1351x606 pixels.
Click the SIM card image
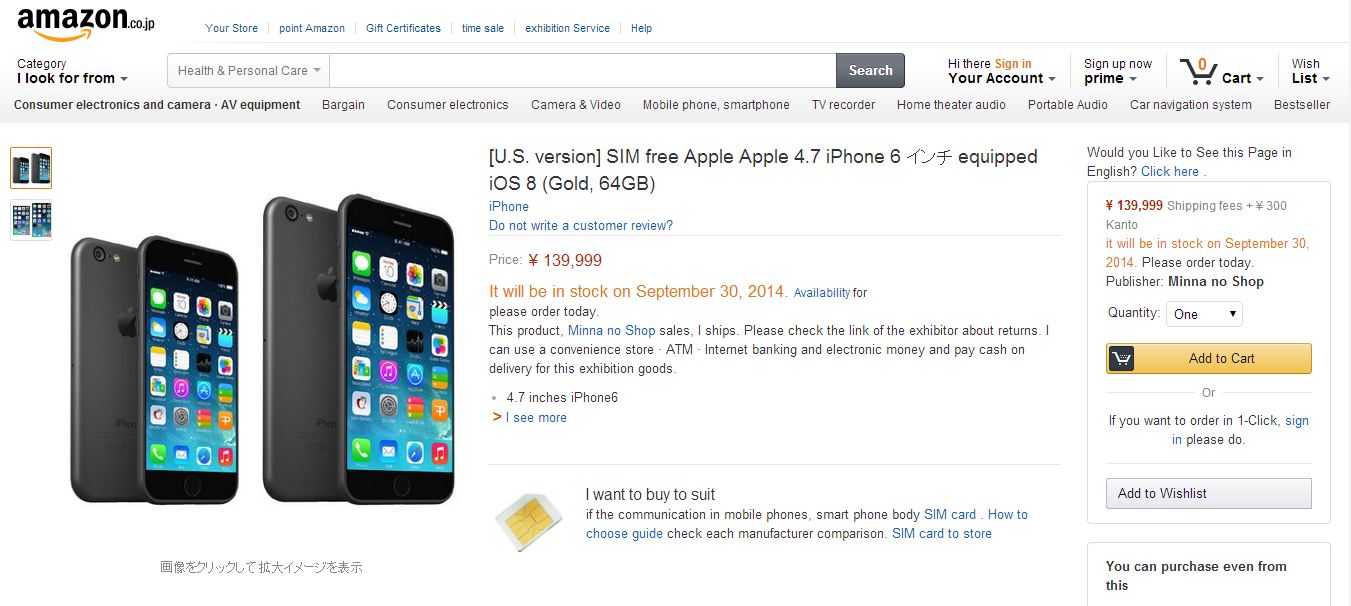click(x=528, y=519)
